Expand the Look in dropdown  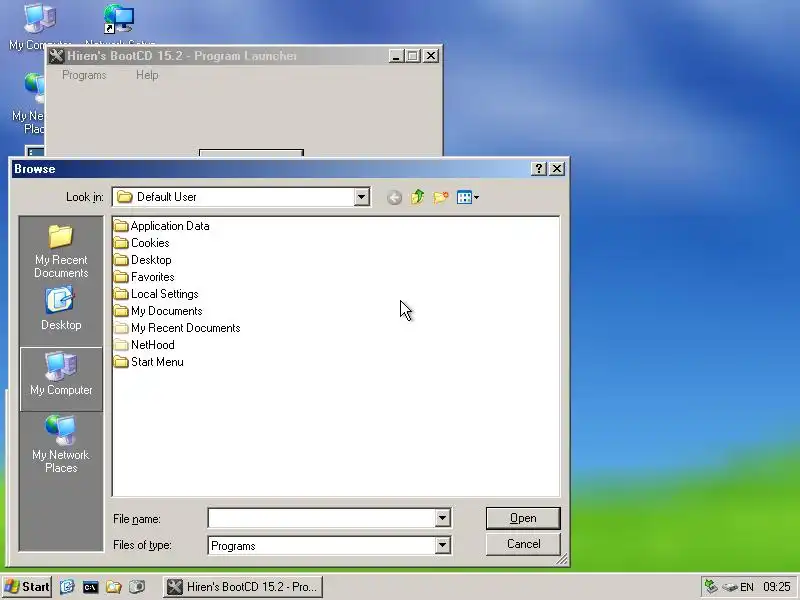coord(361,197)
